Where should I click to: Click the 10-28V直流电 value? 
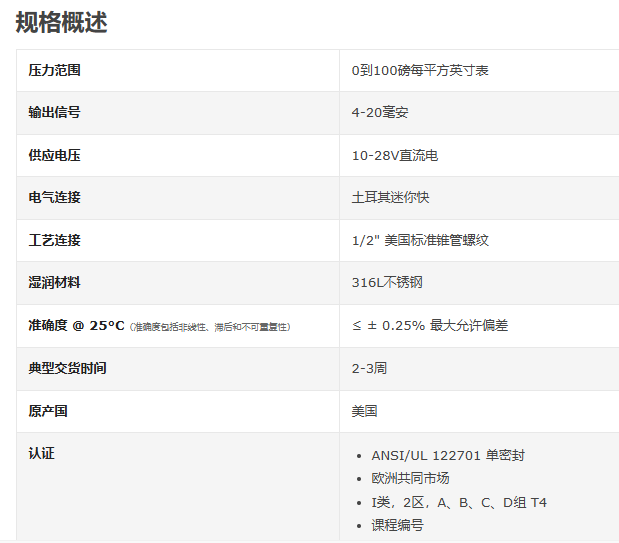394,155
